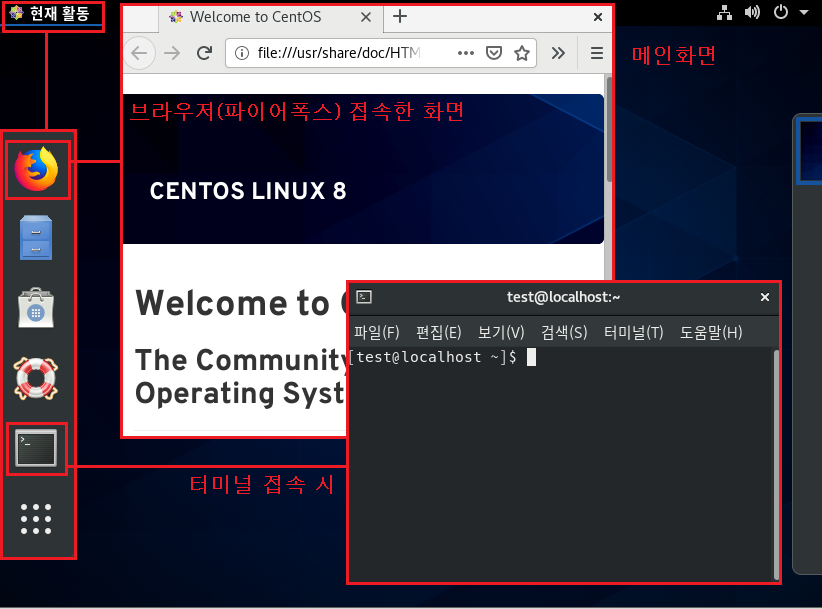Open the Firefox hamburger menu
The height and width of the screenshot is (609, 822).
(x=597, y=53)
